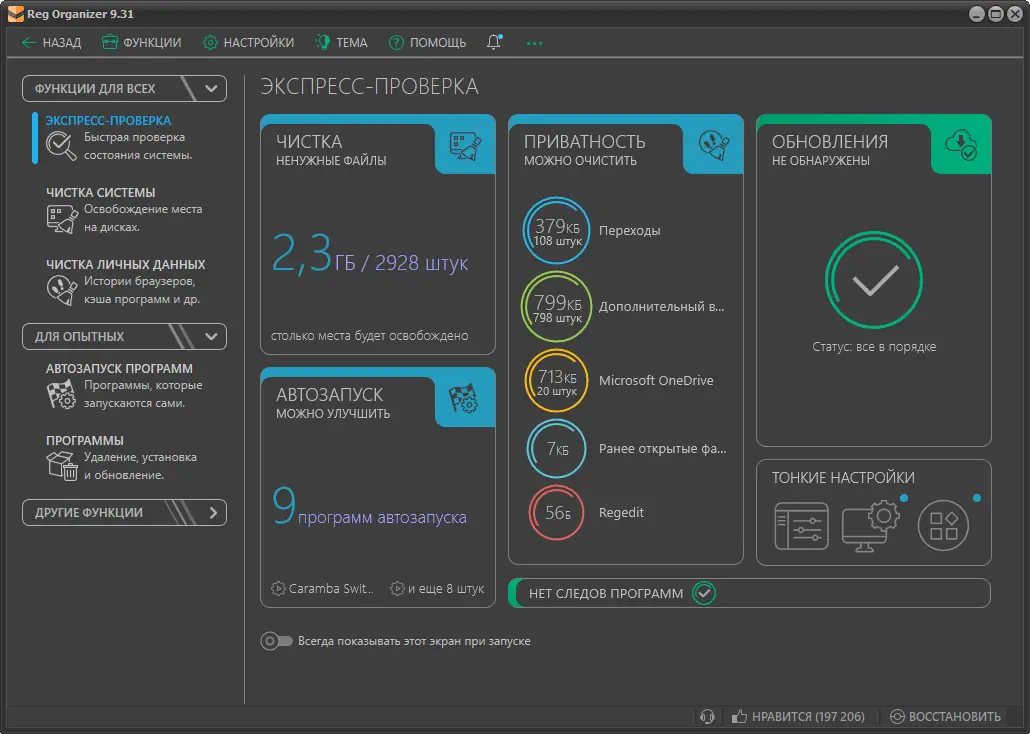Open the АВТОЗАПУСК card header
The width and height of the screenshot is (1030, 734).
tap(333, 403)
